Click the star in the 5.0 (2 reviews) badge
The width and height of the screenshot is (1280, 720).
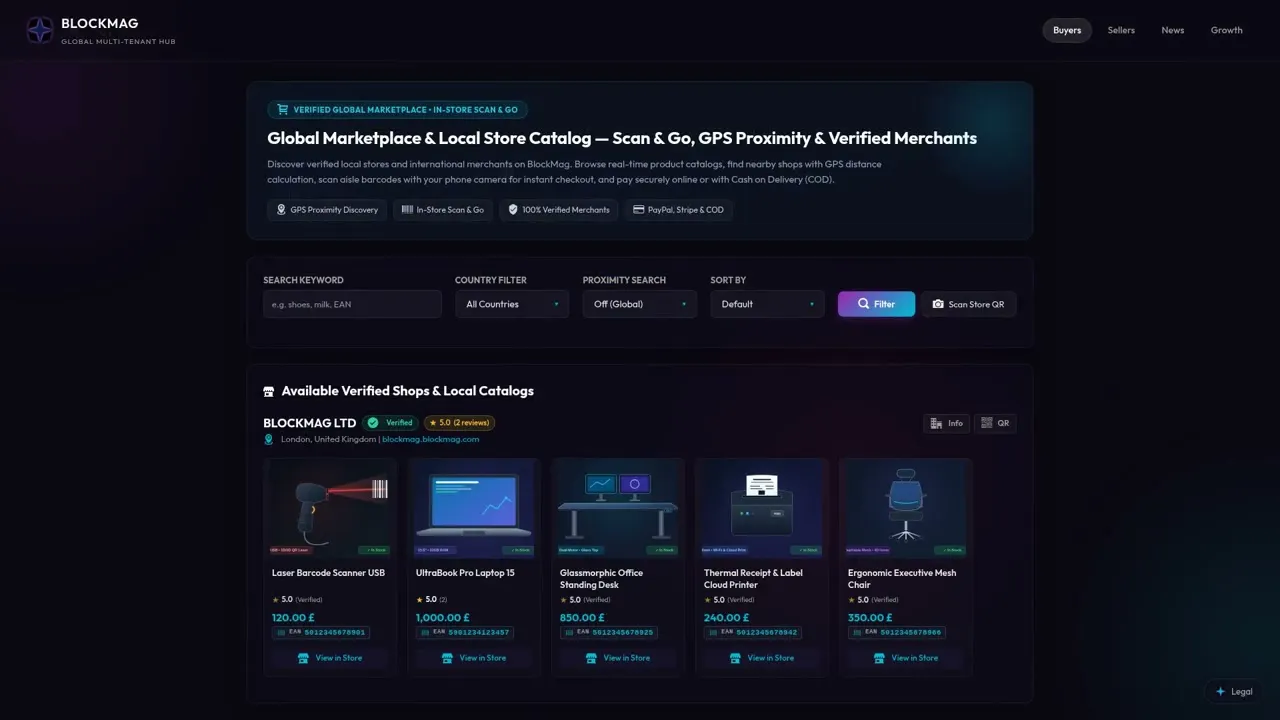[x=433, y=423]
